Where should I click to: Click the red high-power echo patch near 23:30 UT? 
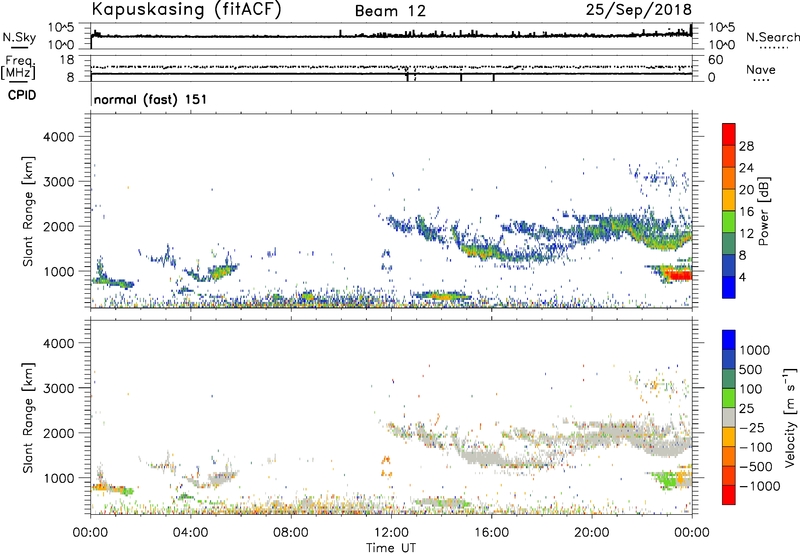(680, 275)
